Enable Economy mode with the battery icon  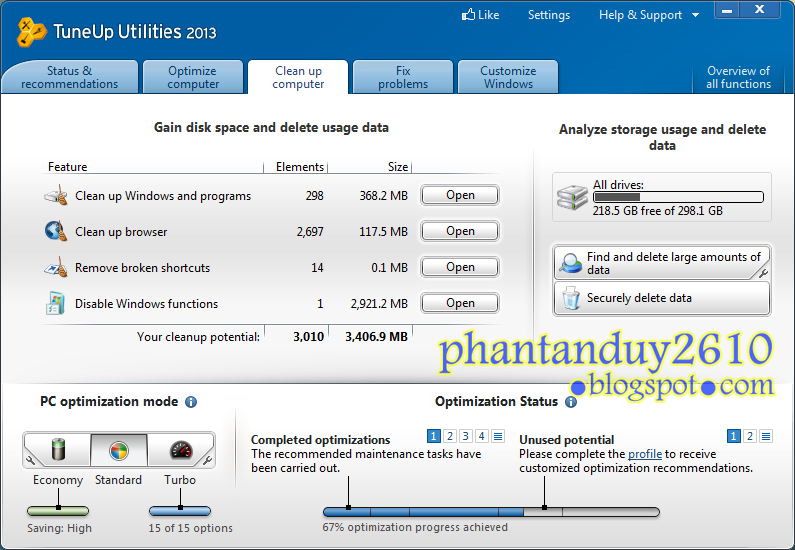pyautogui.click(x=59, y=450)
